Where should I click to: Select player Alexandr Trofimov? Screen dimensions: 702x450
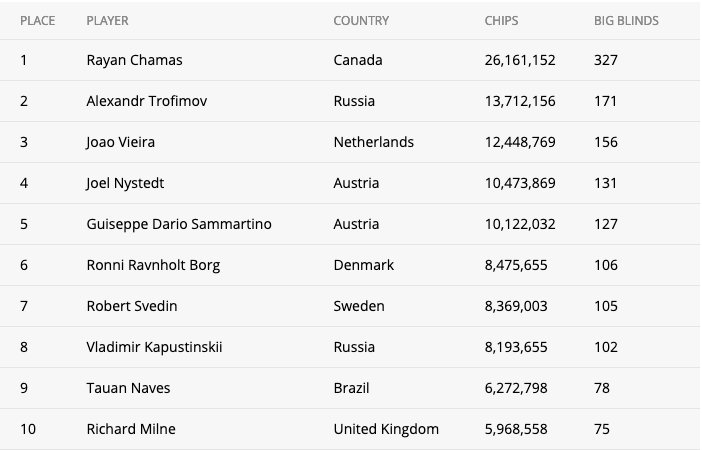tap(147, 101)
